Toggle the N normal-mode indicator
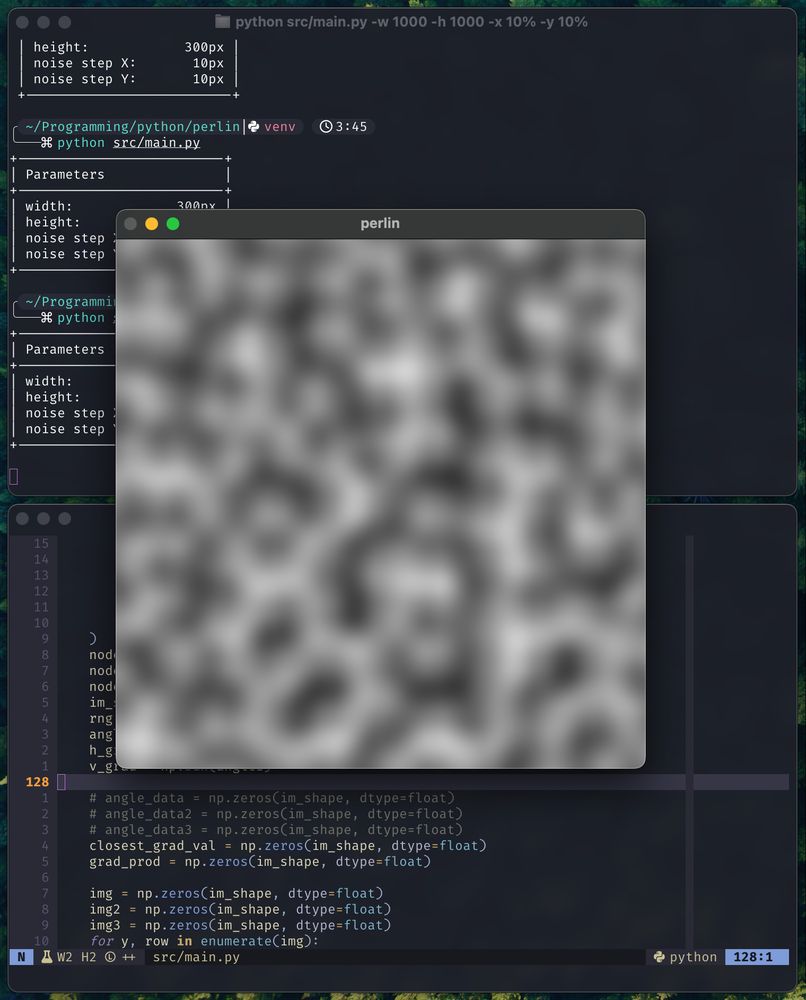The width and height of the screenshot is (806, 1000). pos(20,957)
